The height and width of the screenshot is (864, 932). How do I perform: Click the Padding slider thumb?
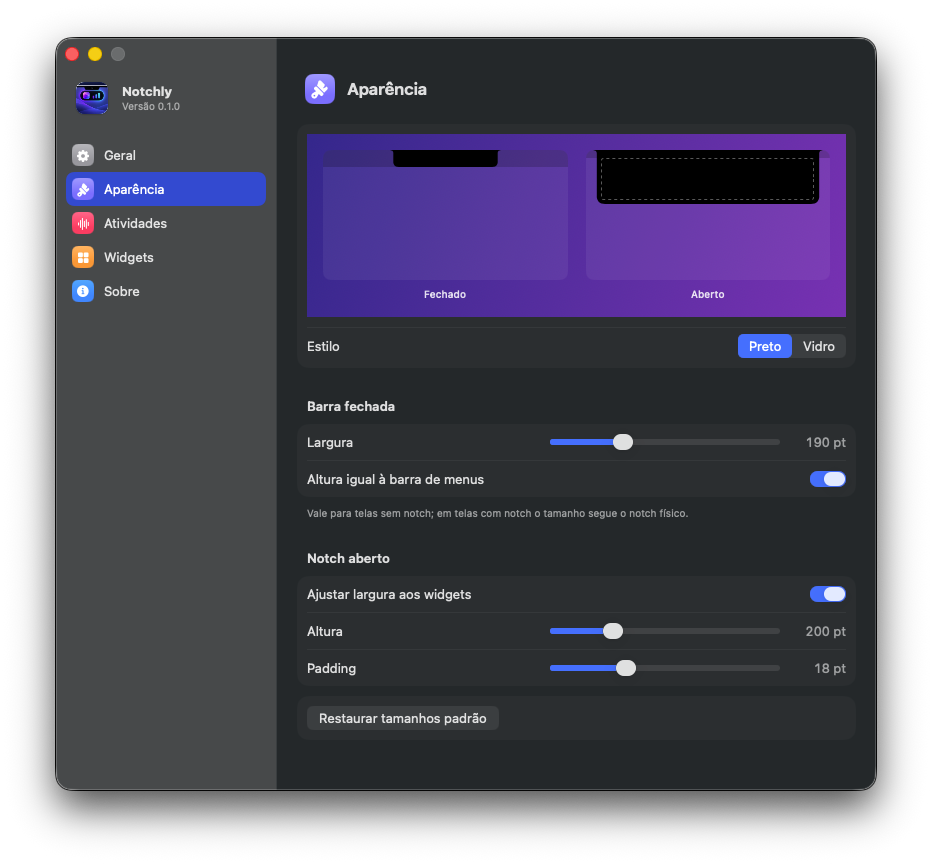tap(626, 668)
